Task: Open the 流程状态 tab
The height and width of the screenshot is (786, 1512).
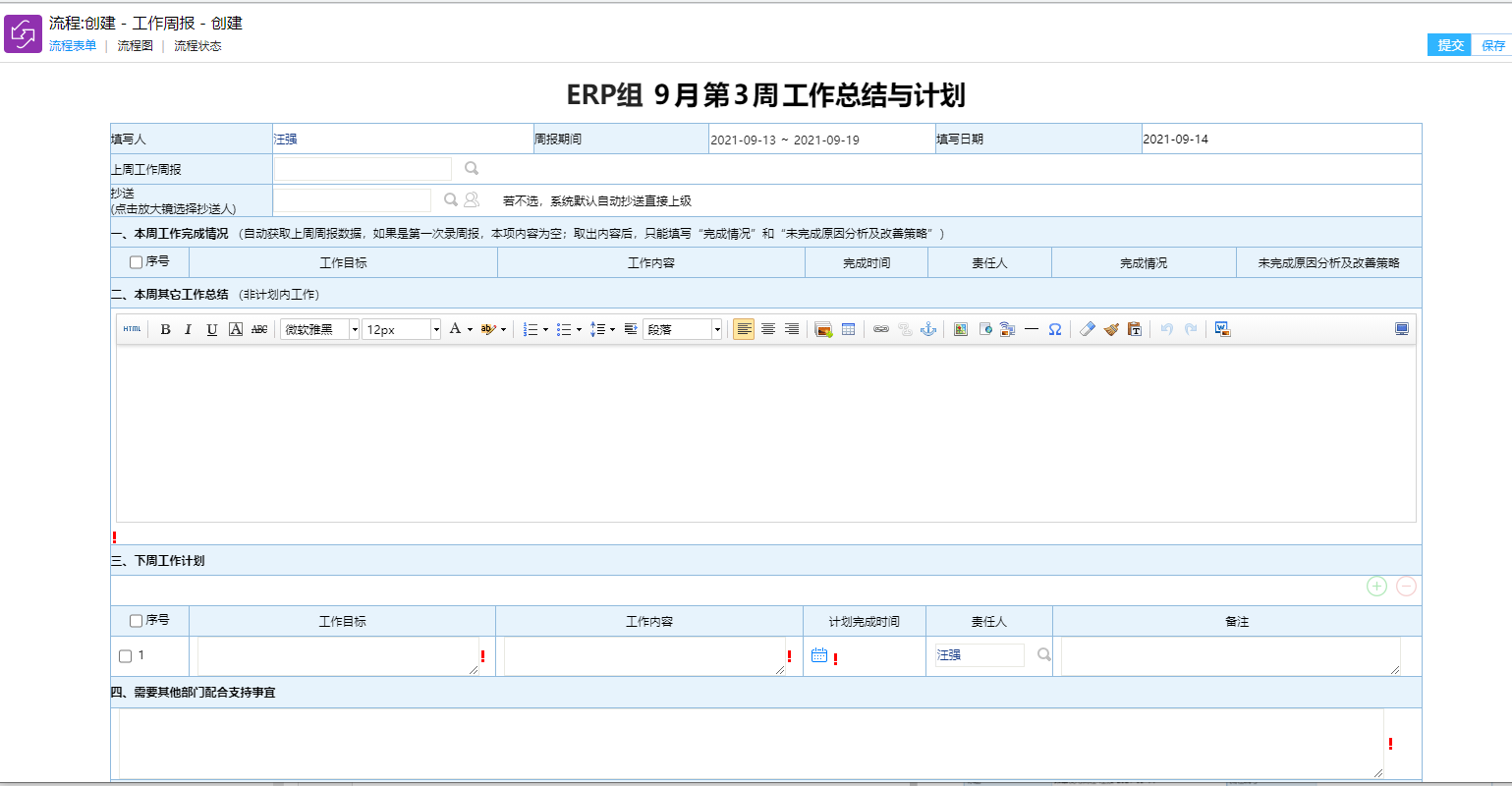Action: (197, 46)
